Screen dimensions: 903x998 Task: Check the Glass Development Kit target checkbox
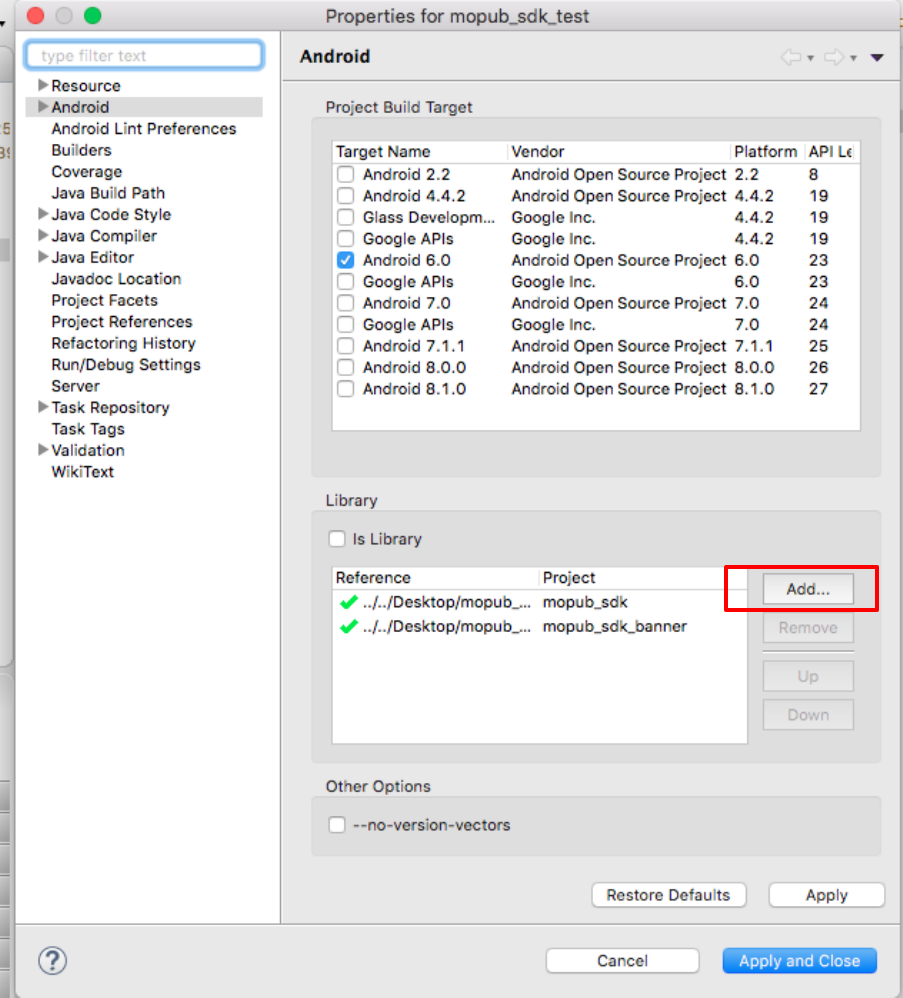346,217
